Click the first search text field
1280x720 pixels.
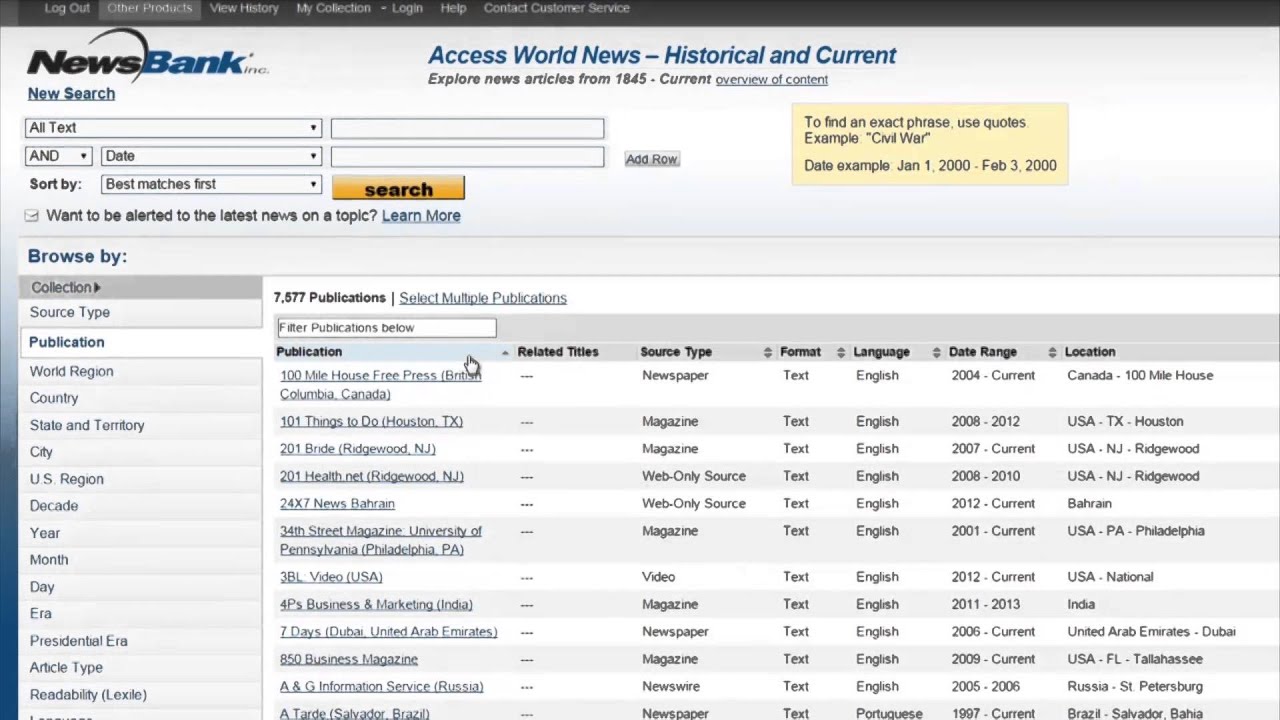point(467,128)
